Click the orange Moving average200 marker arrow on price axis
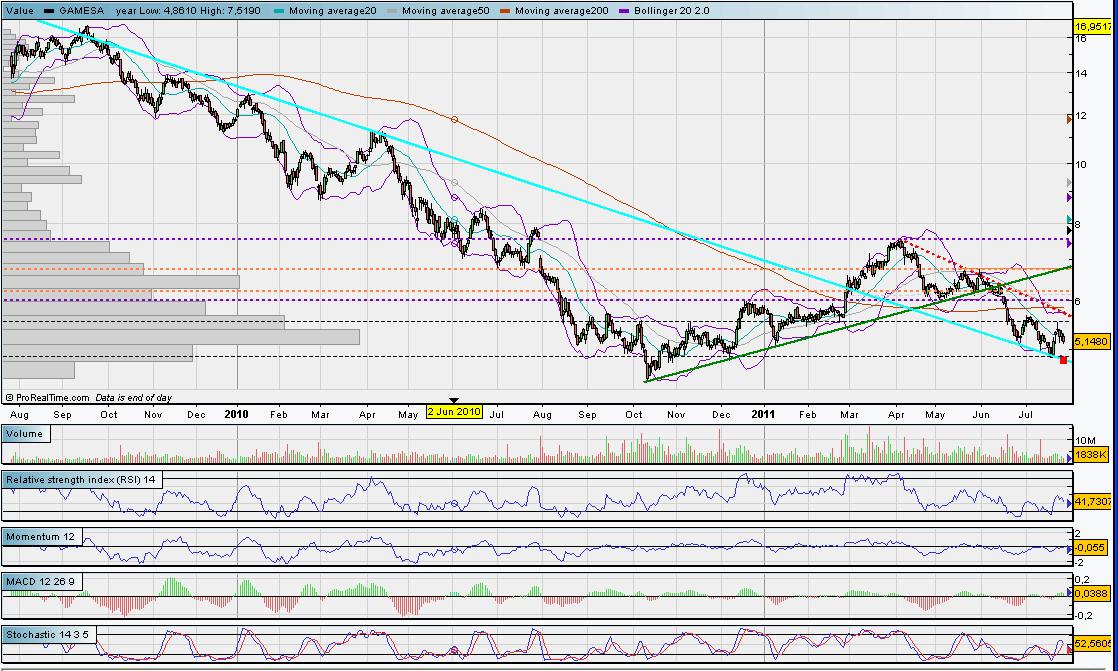This screenshot has width=1118, height=671. tap(1069, 120)
